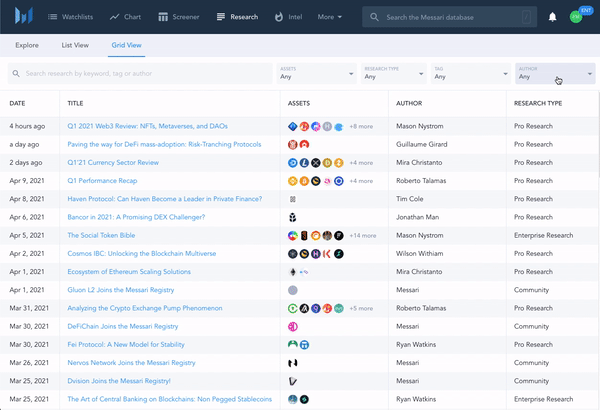Click the Dvision asset icon

[x=293, y=381]
